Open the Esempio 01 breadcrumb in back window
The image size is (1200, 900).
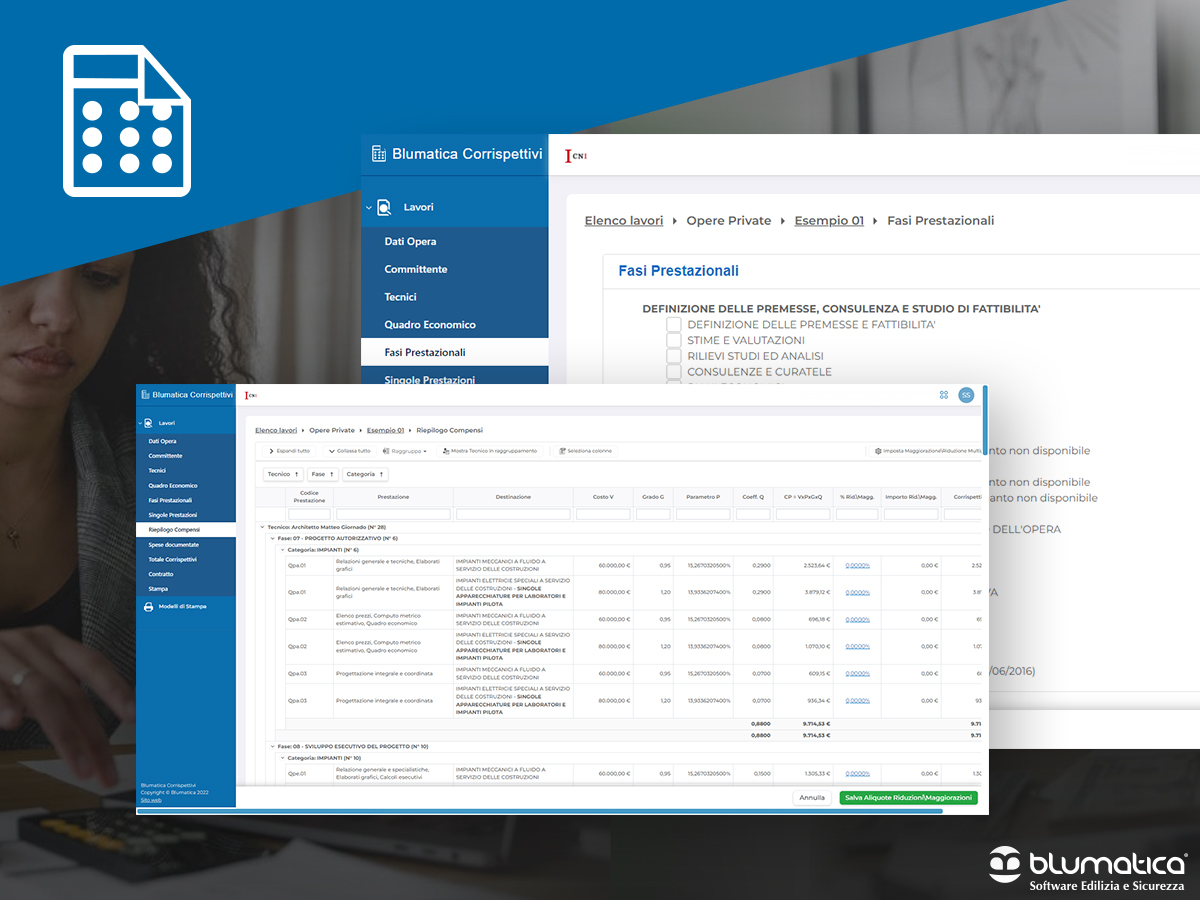click(x=829, y=221)
